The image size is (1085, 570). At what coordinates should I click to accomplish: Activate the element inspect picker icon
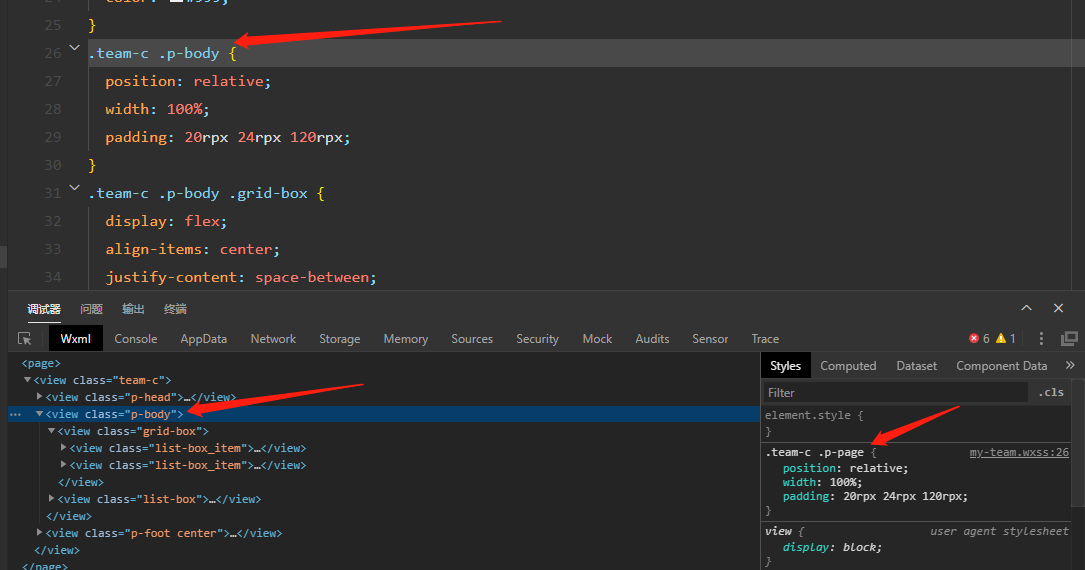point(25,338)
